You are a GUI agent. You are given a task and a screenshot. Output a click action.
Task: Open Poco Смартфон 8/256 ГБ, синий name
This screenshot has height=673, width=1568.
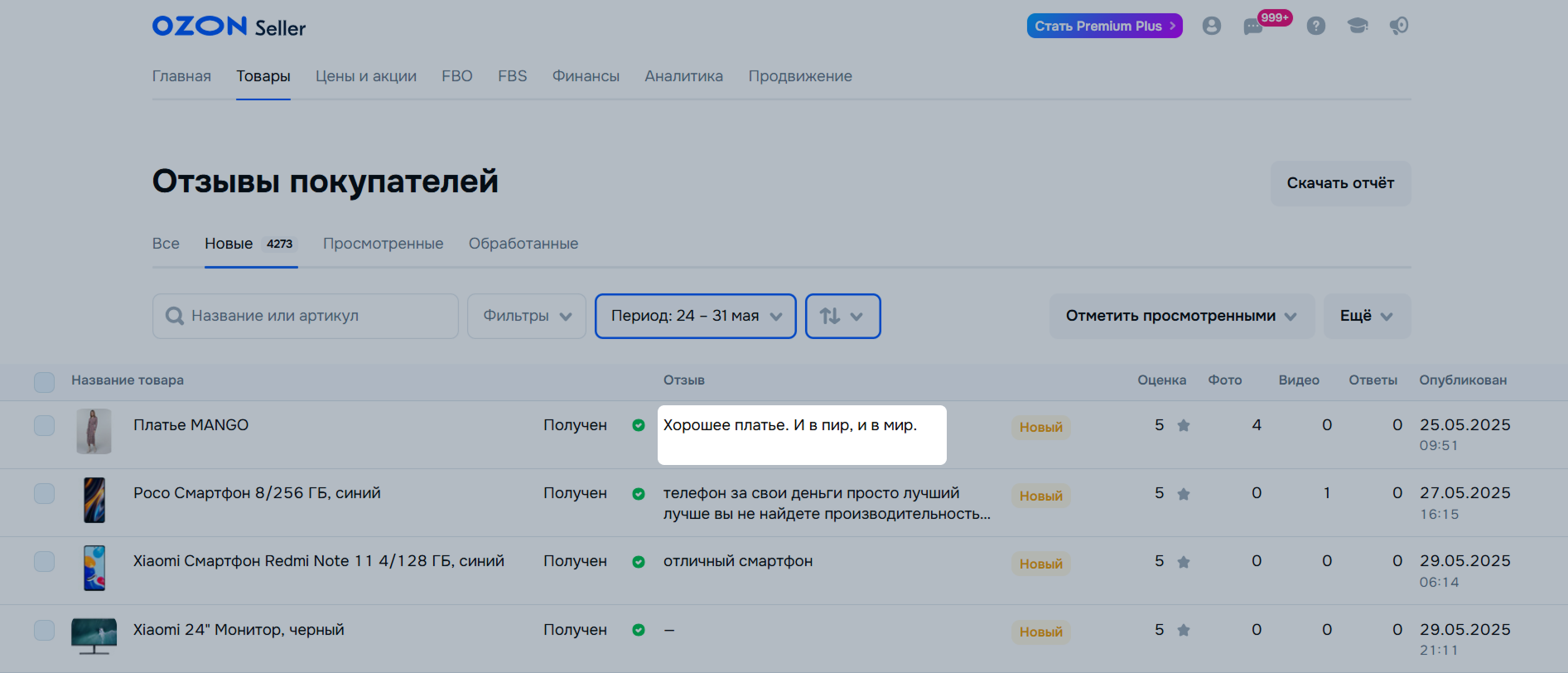click(257, 493)
